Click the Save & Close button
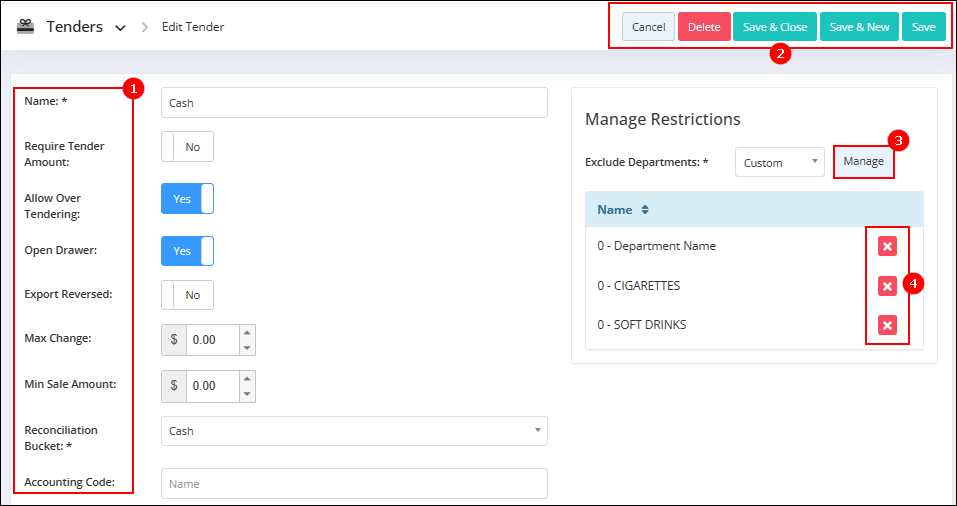The width and height of the screenshot is (957, 506). (775, 27)
